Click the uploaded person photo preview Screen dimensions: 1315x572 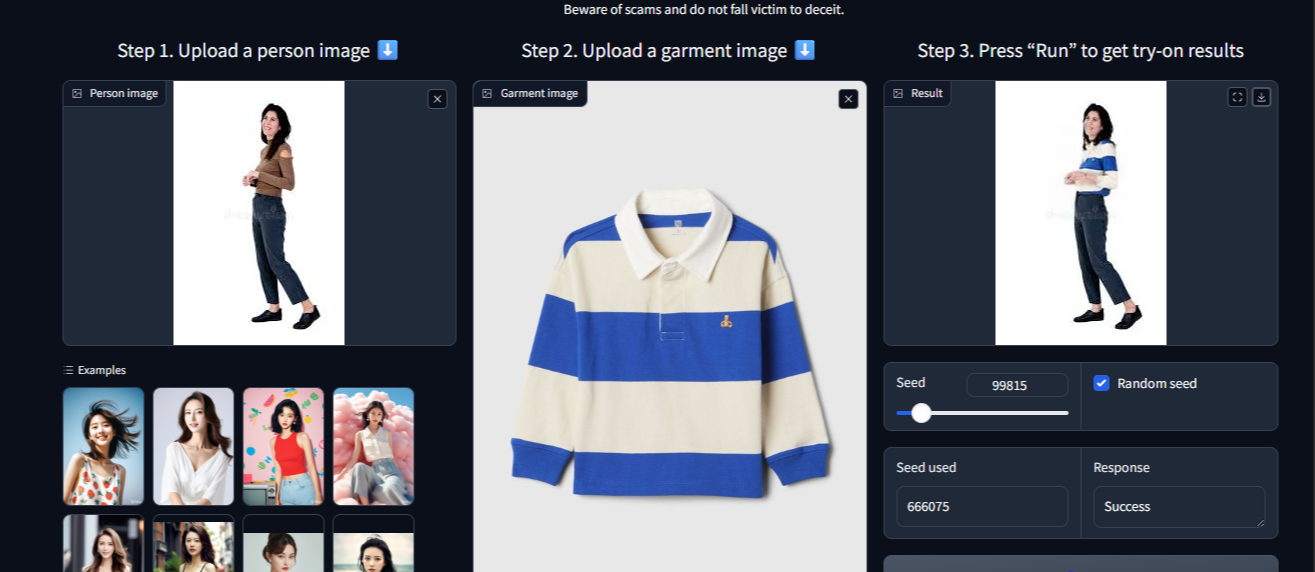(x=259, y=213)
